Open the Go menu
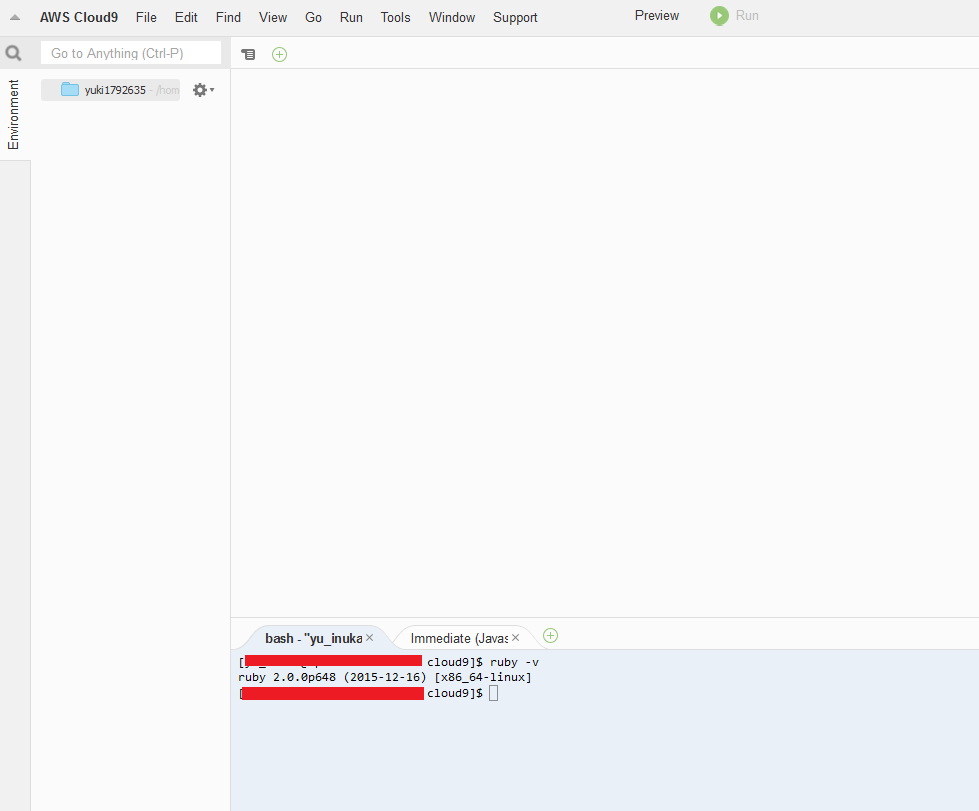Image resolution: width=979 pixels, height=811 pixels. (313, 17)
